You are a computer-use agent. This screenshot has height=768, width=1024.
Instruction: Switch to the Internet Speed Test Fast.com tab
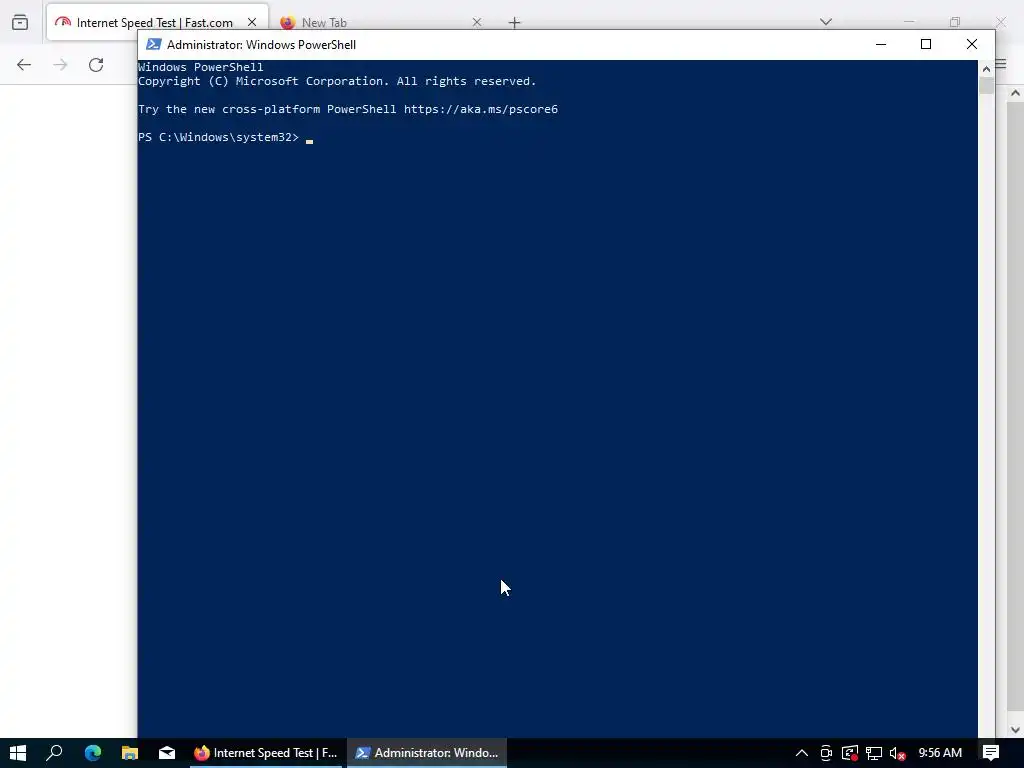(x=157, y=23)
